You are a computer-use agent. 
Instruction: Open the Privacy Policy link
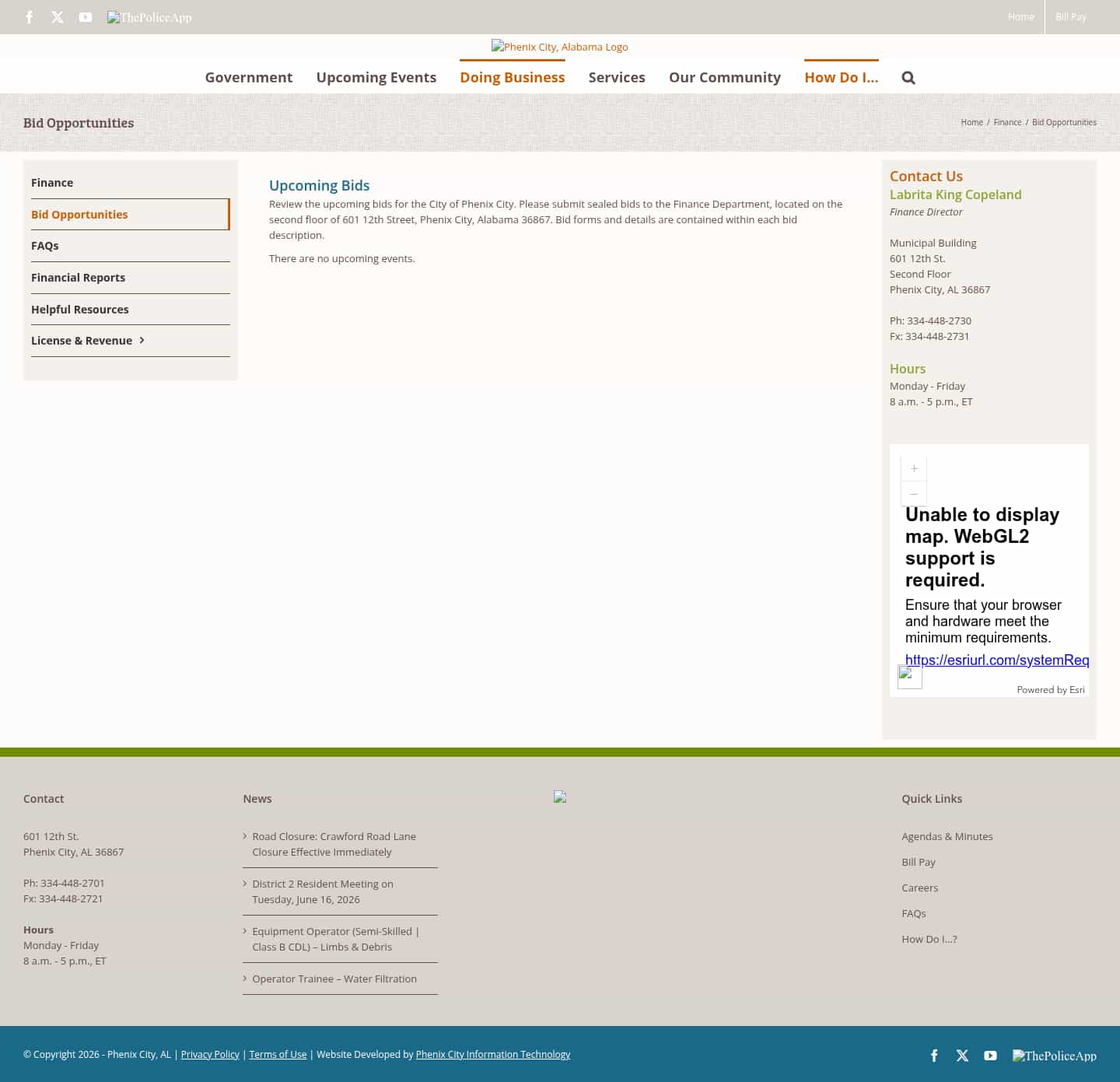click(x=210, y=1055)
